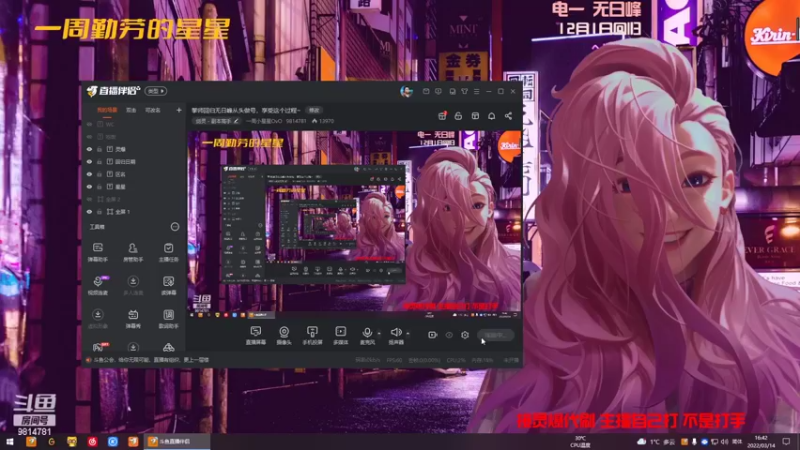Open the 歌词助手 lyrics tool icon
Screen dimensions: 800x450
(168, 319)
